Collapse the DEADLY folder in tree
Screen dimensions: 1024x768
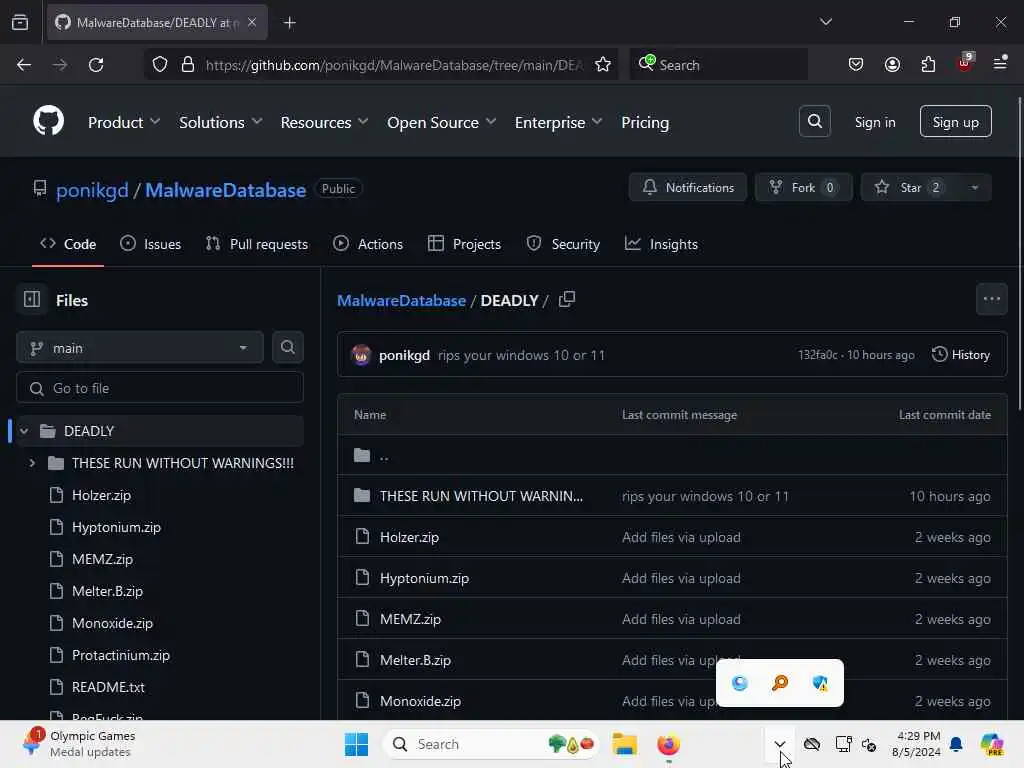[24, 431]
